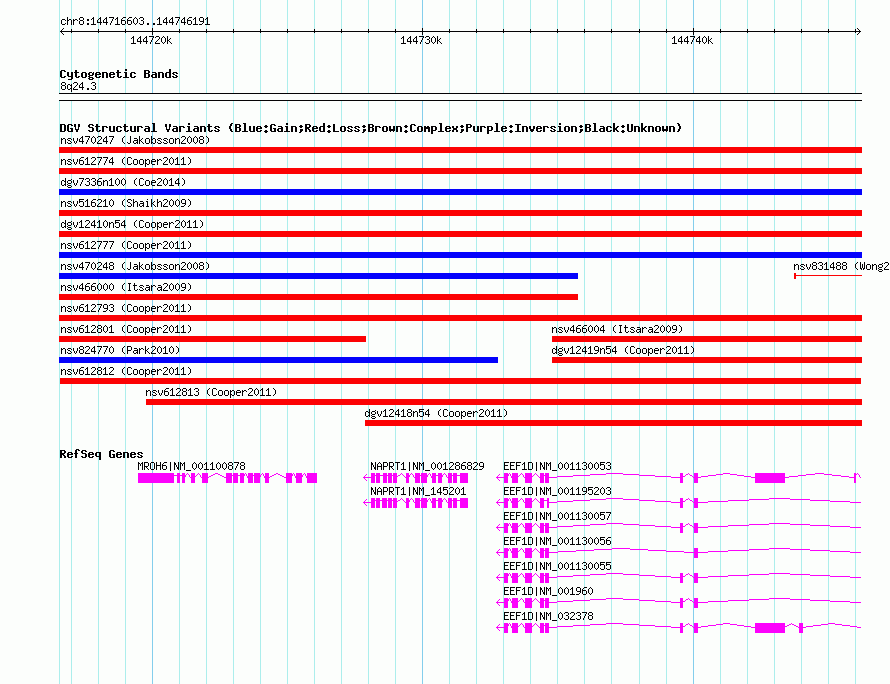
Task: Click the dgv12410n54 (Cooper2011) label
Action: [132, 224]
